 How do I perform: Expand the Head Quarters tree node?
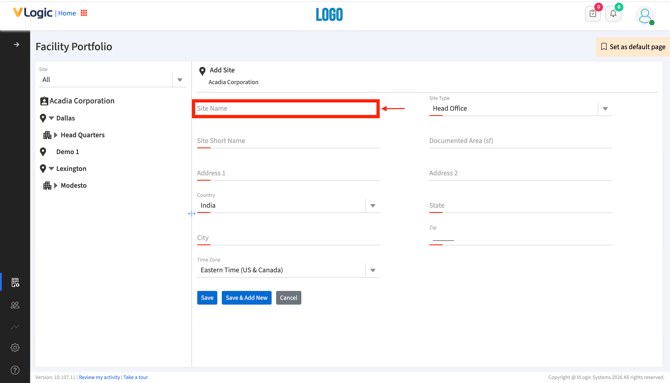point(56,135)
